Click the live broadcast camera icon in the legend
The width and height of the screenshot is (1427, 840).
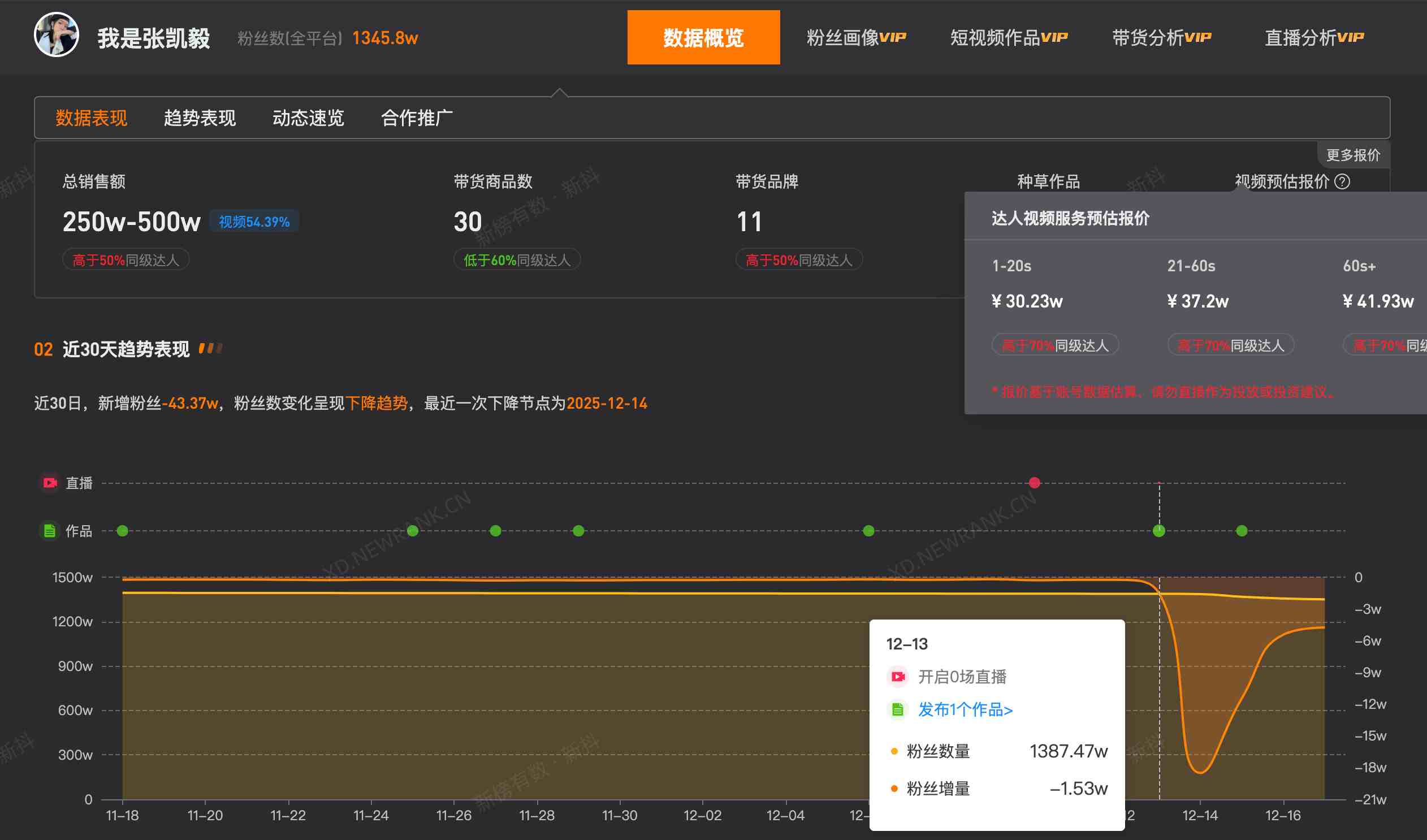point(50,483)
